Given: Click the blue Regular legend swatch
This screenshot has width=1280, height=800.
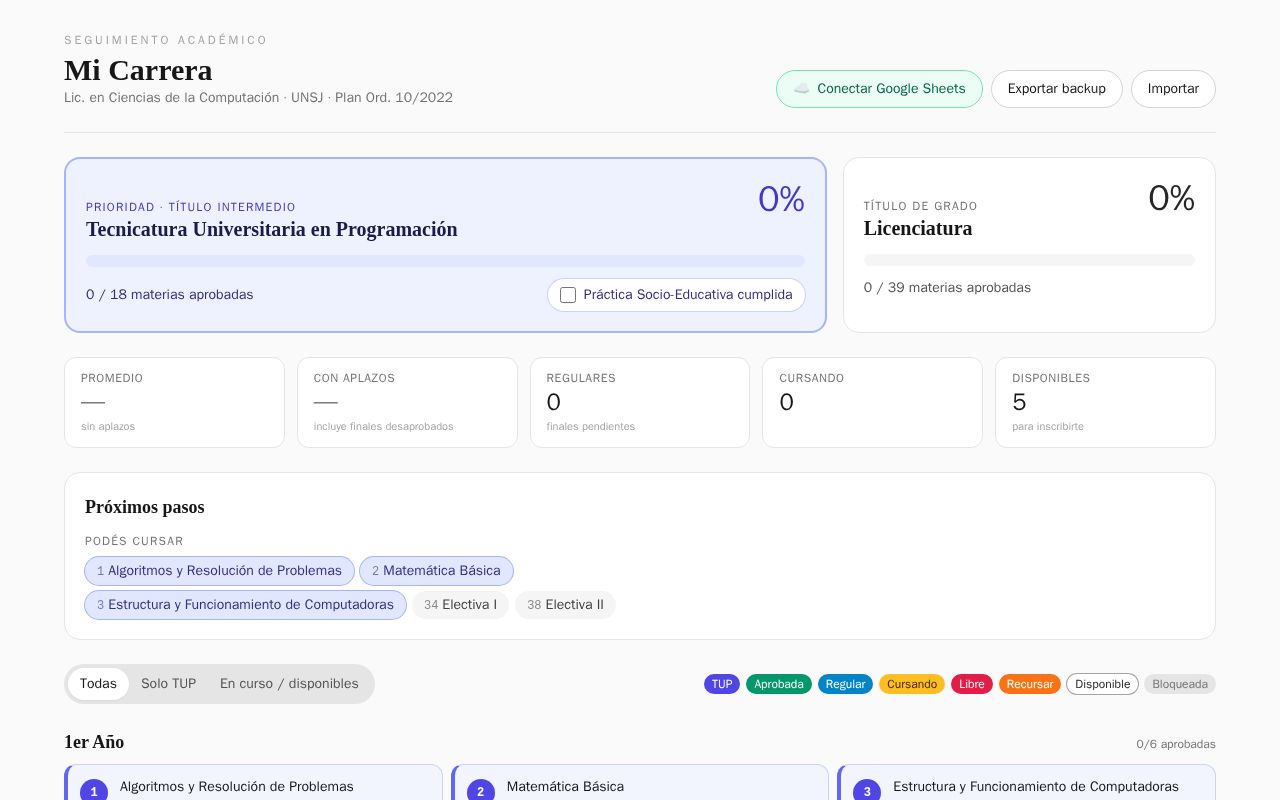Looking at the screenshot, I should coord(845,684).
